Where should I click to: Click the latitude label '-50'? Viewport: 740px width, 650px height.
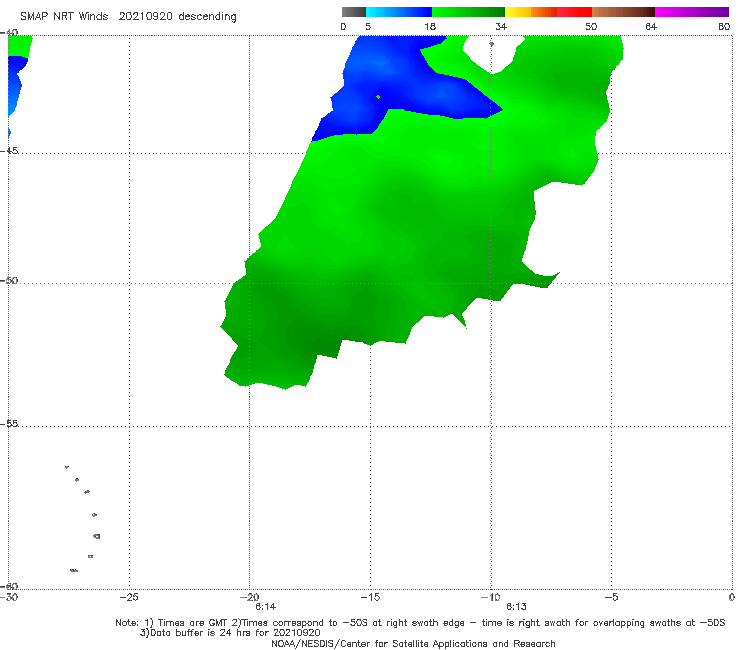[x=9, y=280]
